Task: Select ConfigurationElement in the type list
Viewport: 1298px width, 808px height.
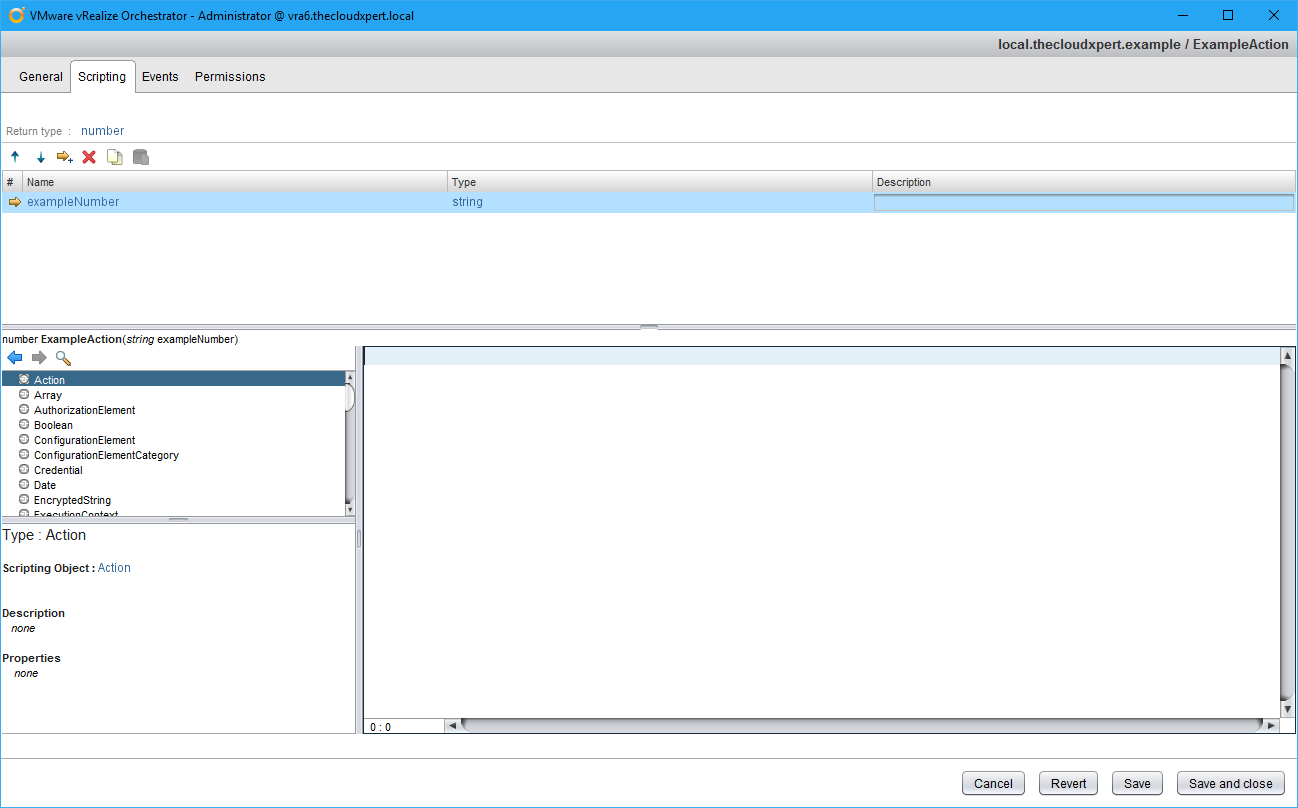Action: [x=84, y=440]
